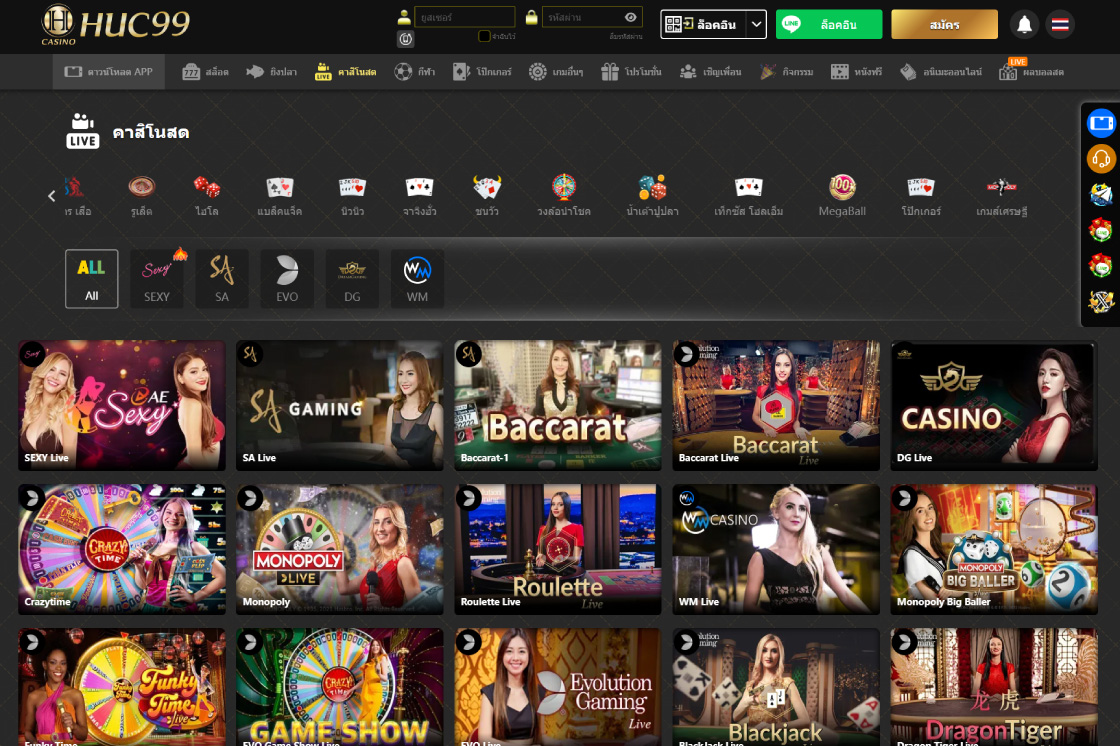Click the Download APP (ดาวน์โหลด APP) button
1120x746 pixels.
[x=109, y=72]
